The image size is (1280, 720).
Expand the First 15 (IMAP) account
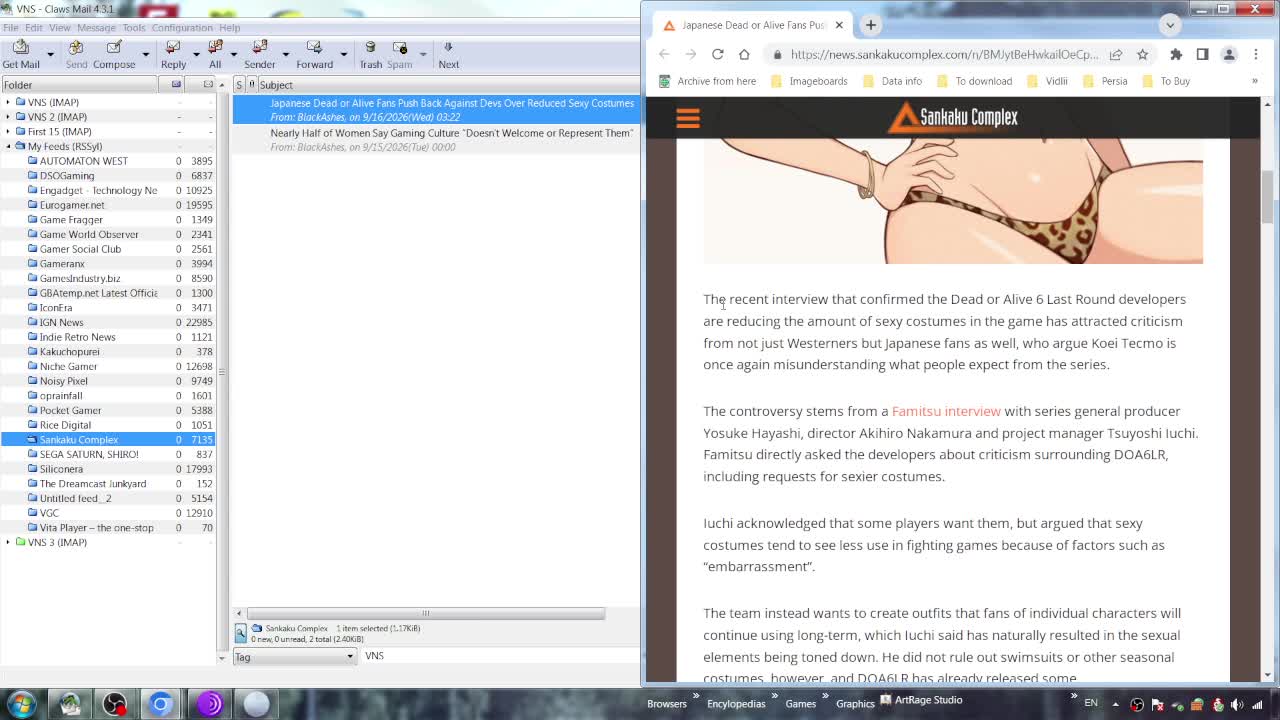click(x=8, y=131)
